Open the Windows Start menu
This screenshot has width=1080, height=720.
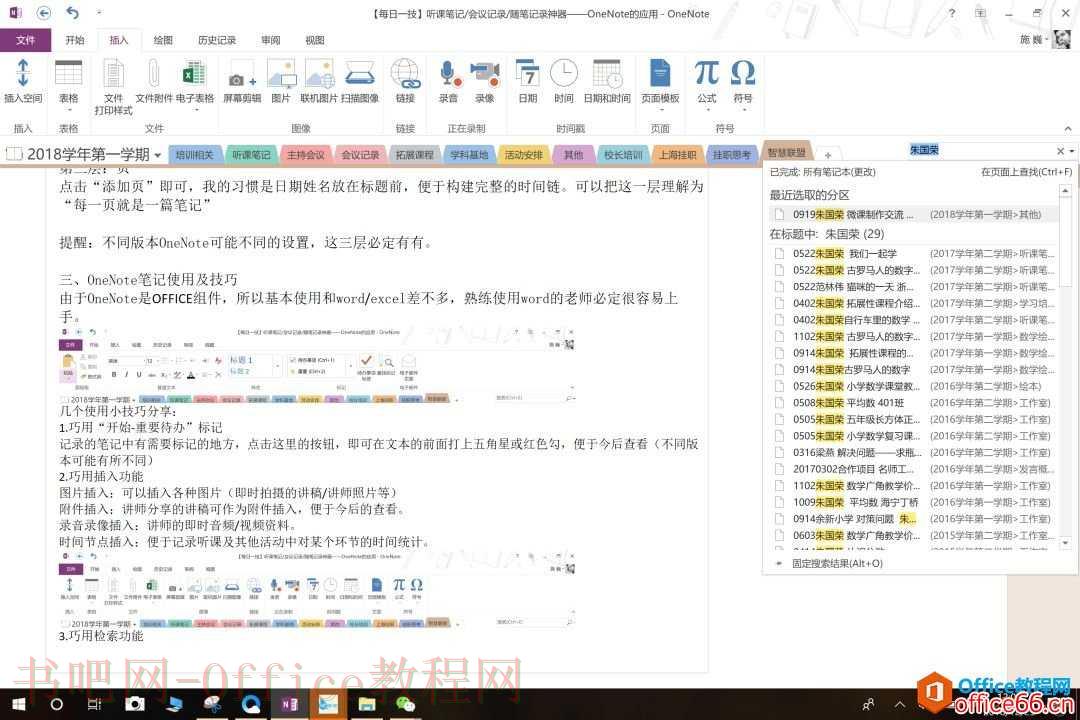pos(19,703)
